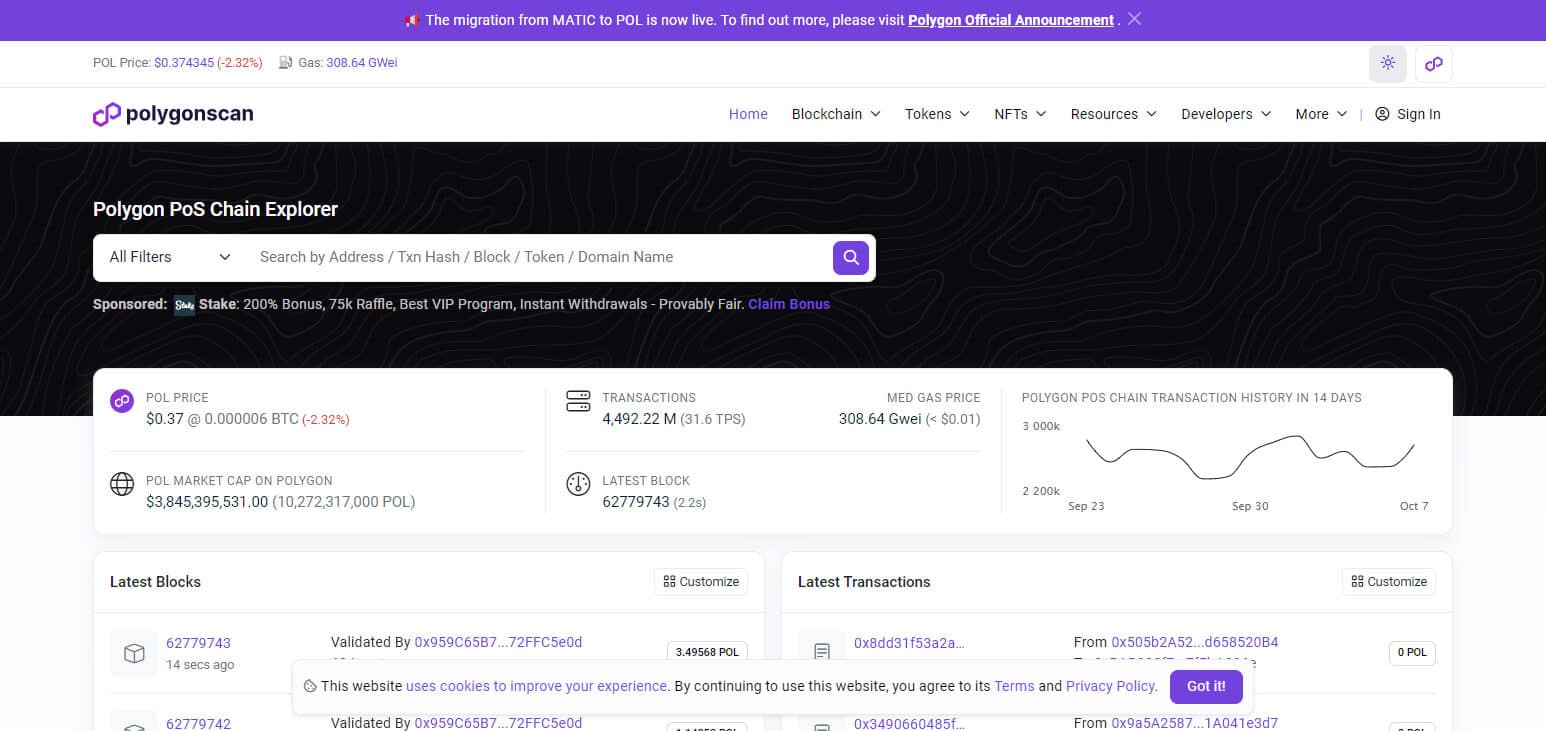This screenshot has height=731, width=1546.
Task: Expand the Blockchain menu
Action: [836, 114]
